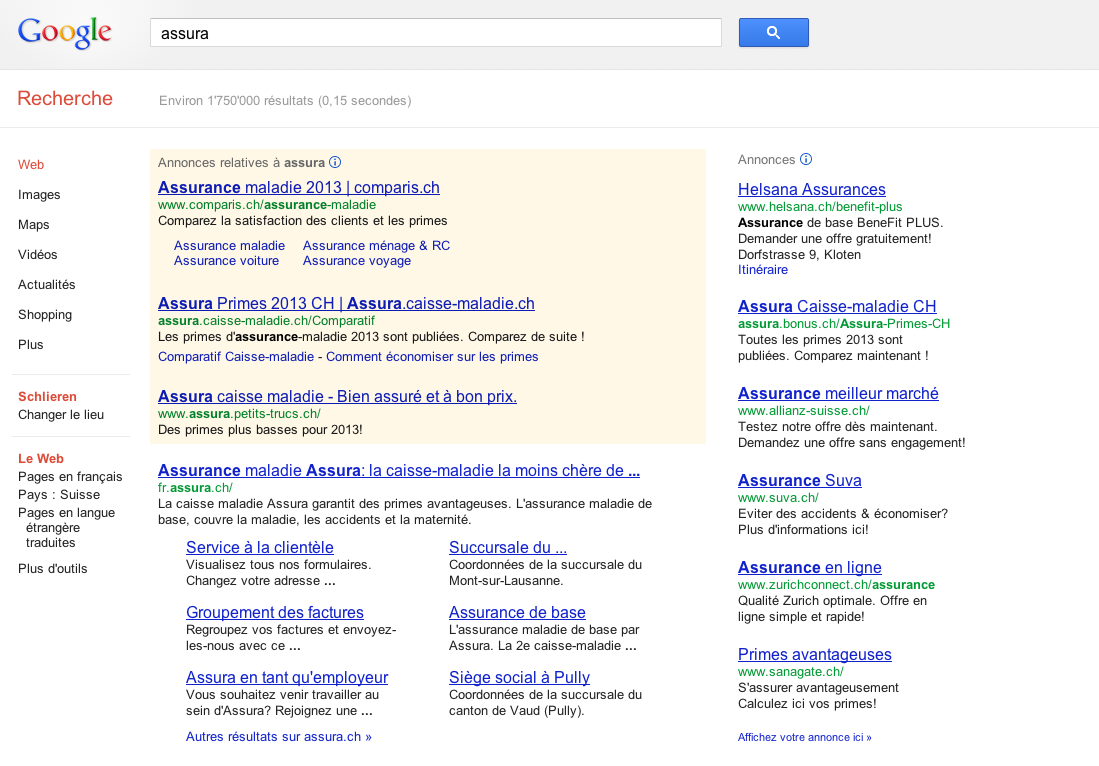1099x766 pixels.
Task: Open 'Succursale du ...' sublink
Action: 507,547
